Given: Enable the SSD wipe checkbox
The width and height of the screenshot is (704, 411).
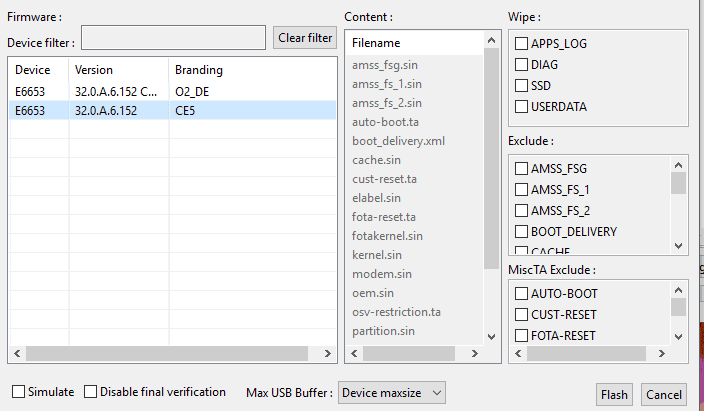Looking at the screenshot, I should (521, 85).
